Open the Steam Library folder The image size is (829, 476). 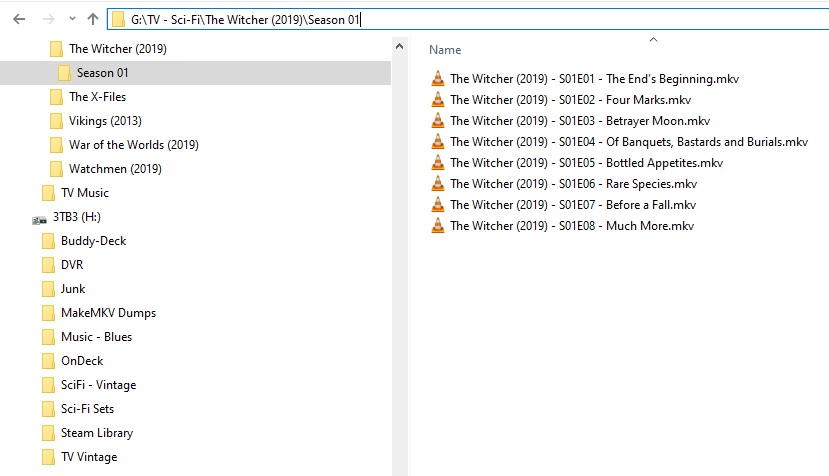97,433
